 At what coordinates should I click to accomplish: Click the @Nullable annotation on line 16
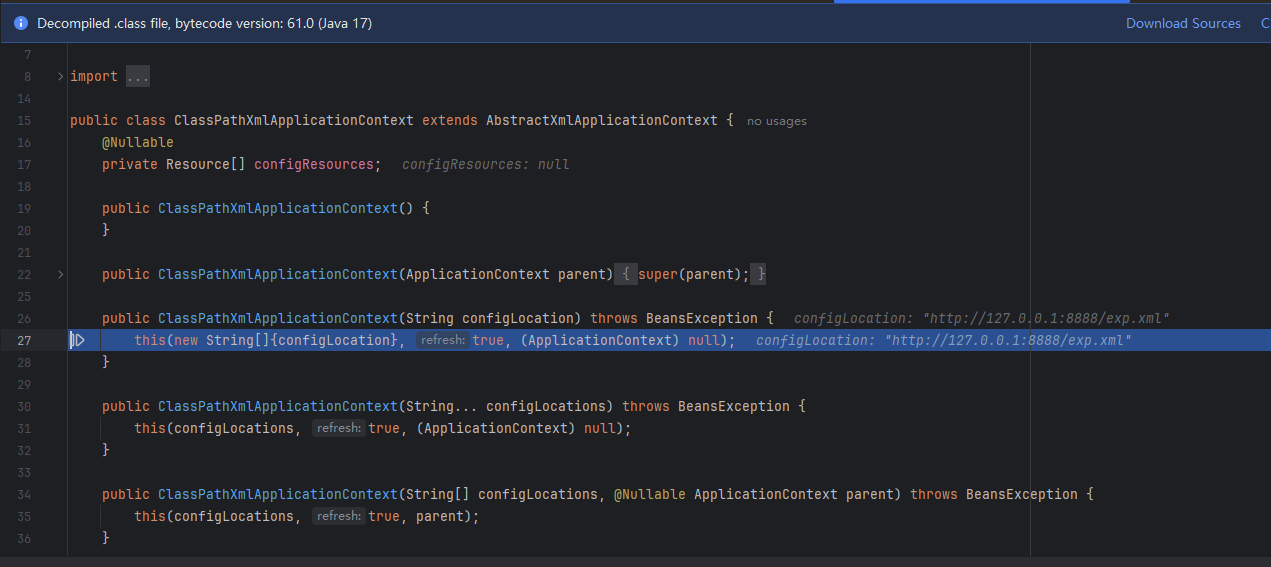138,142
